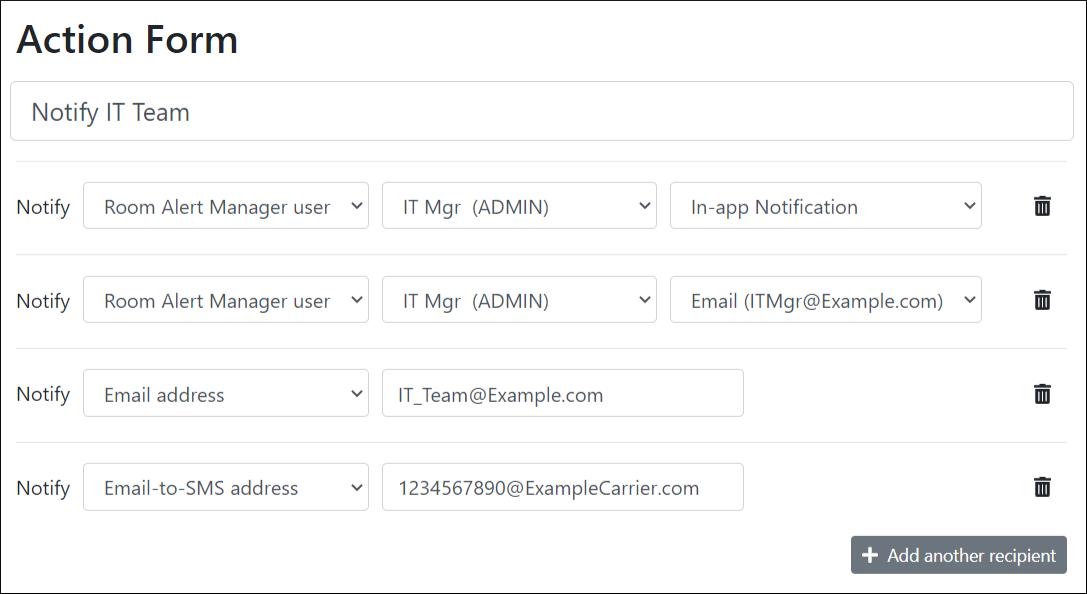1087x594 pixels.
Task: Expand the Email (ITMgr@Example.com) method dropdown
Action: (825, 300)
